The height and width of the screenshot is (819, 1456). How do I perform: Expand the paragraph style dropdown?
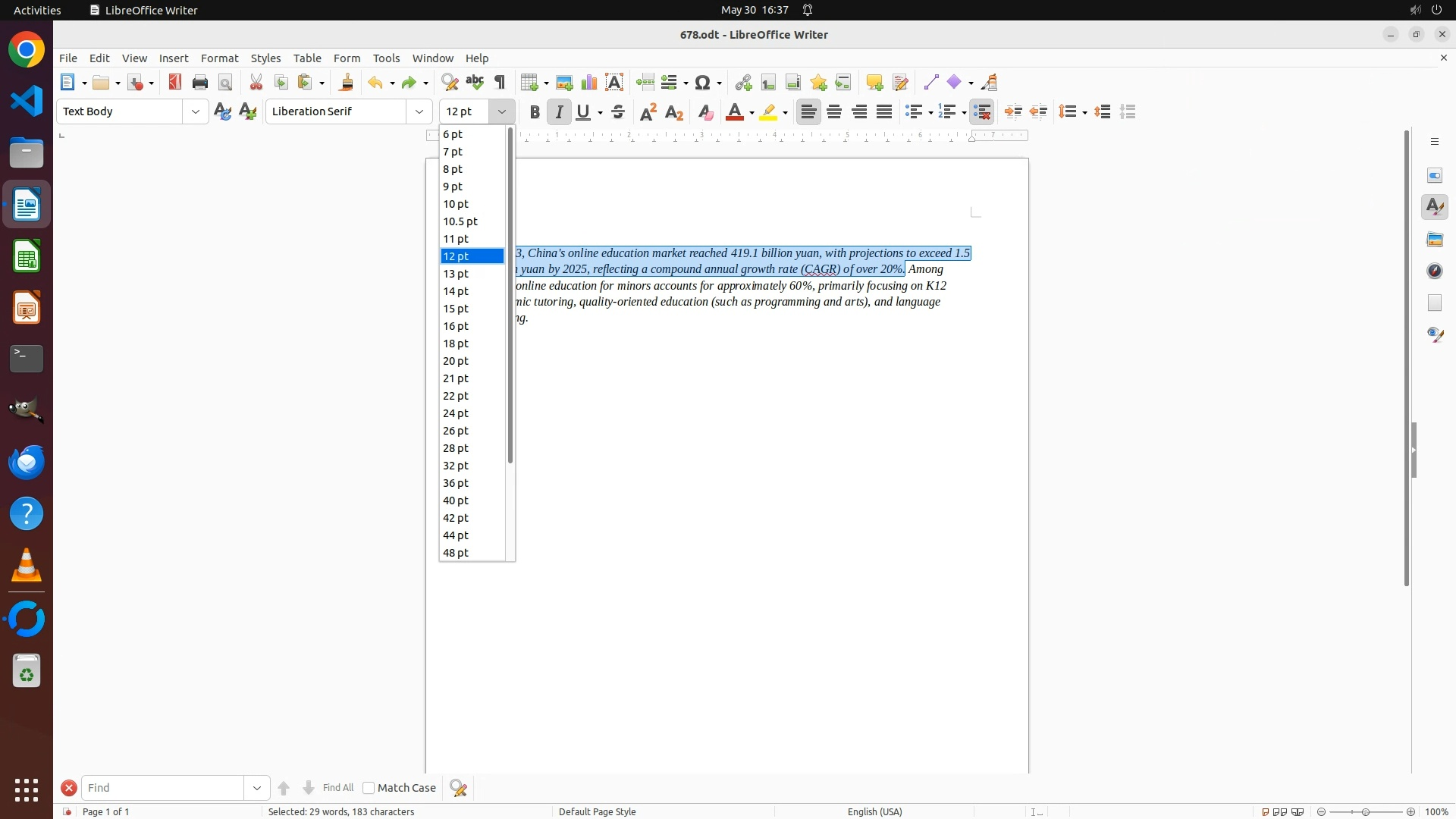click(x=196, y=111)
